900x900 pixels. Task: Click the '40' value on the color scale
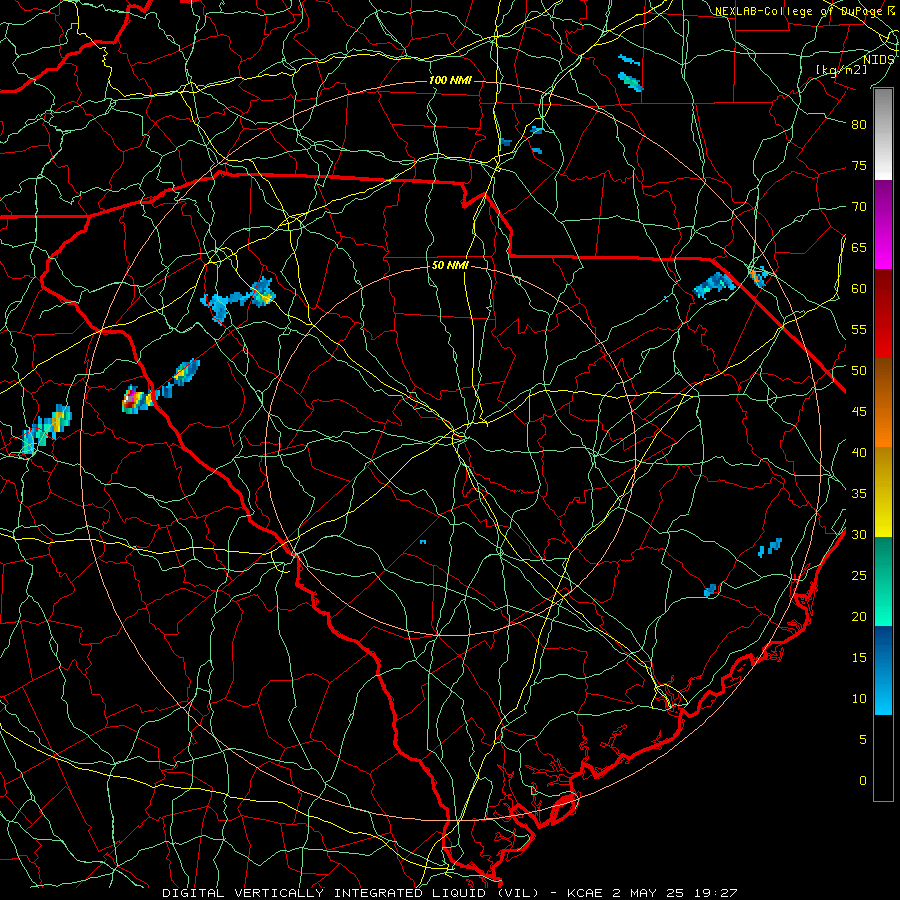[x=859, y=453]
